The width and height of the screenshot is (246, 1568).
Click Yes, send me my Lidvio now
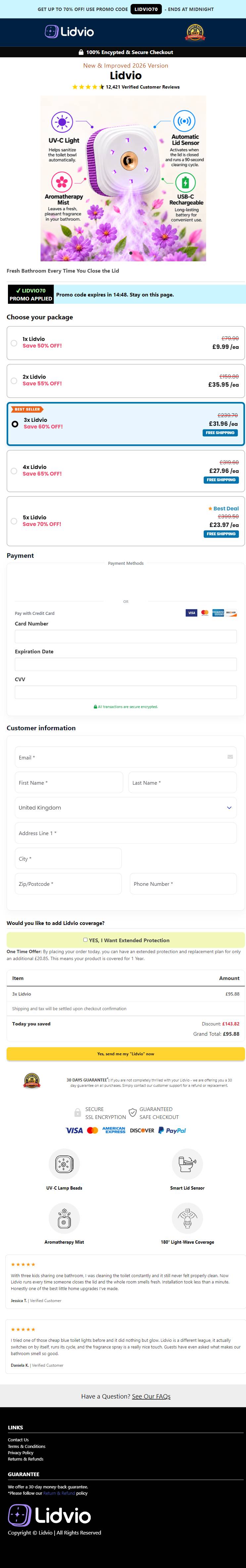point(126,1054)
